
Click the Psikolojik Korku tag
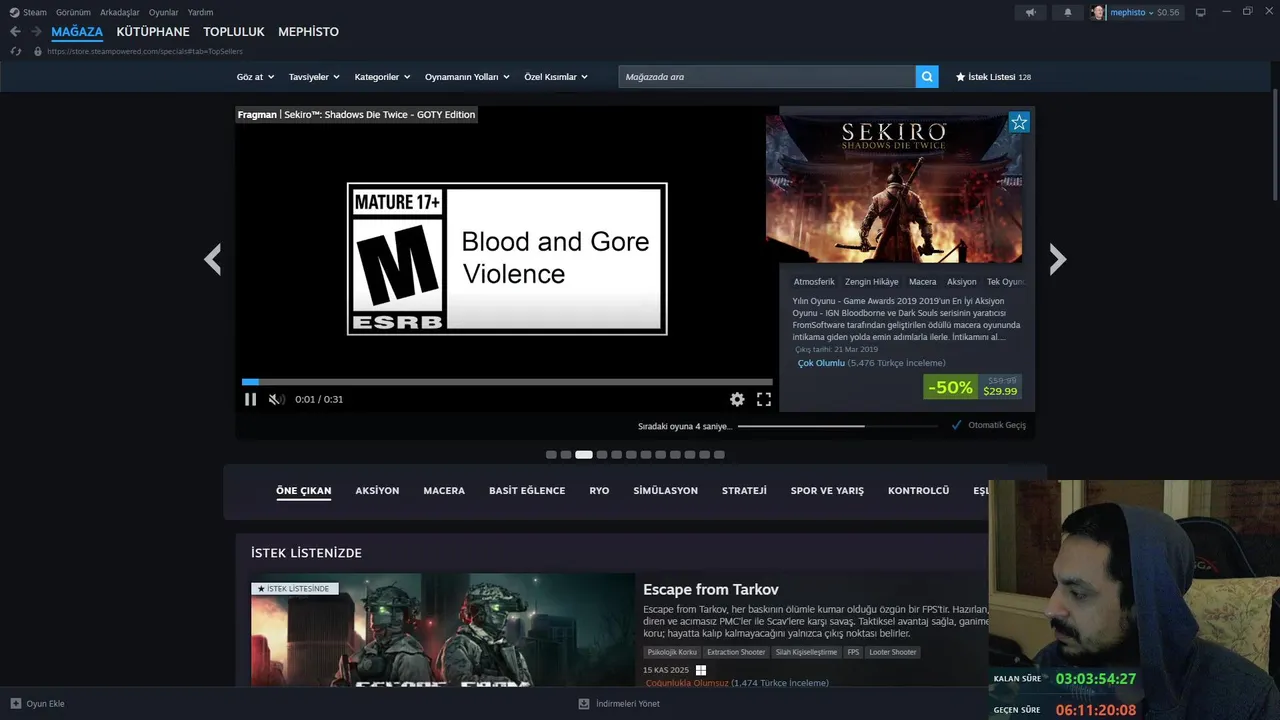click(x=672, y=652)
